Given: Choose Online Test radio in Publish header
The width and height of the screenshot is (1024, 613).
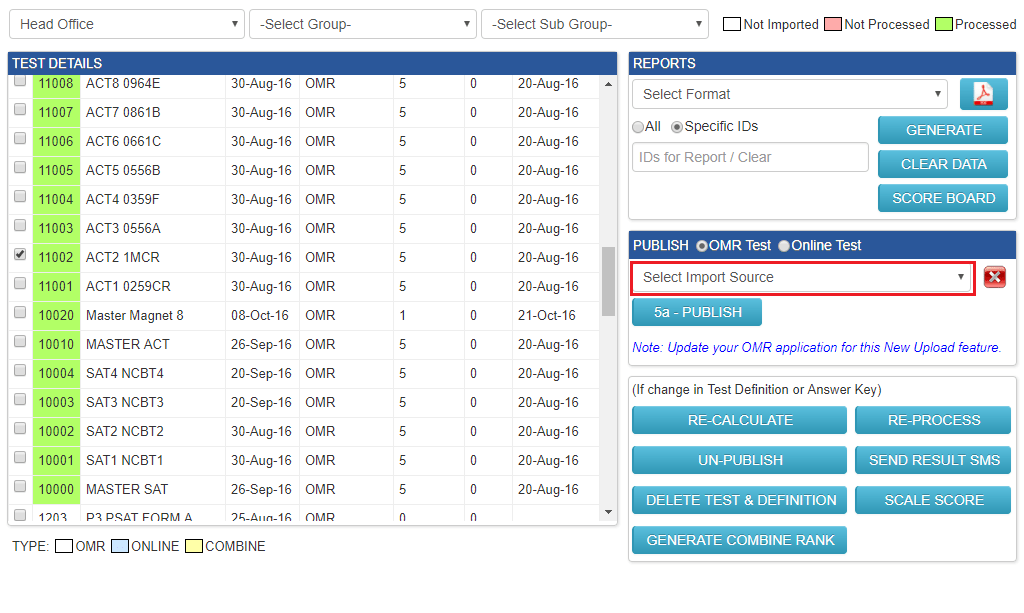Looking at the screenshot, I should pos(784,246).
